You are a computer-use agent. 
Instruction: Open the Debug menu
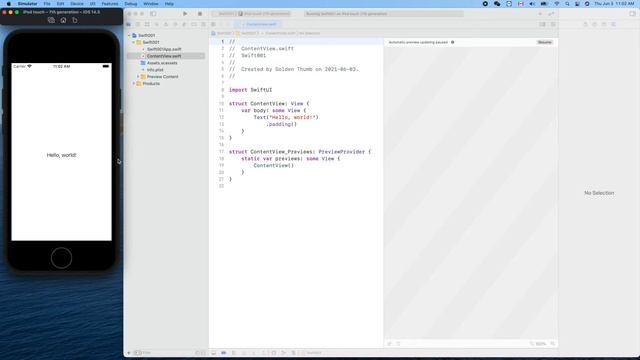(x=131, y=4)
